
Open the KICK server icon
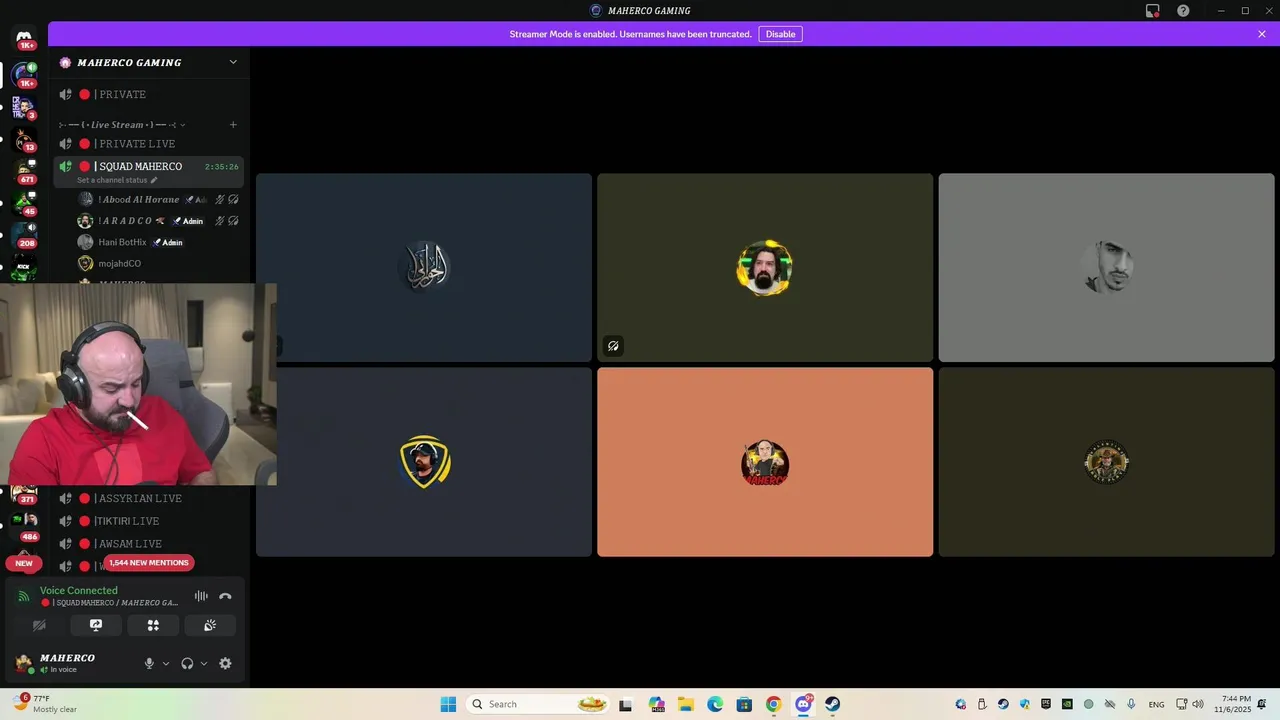24,268
